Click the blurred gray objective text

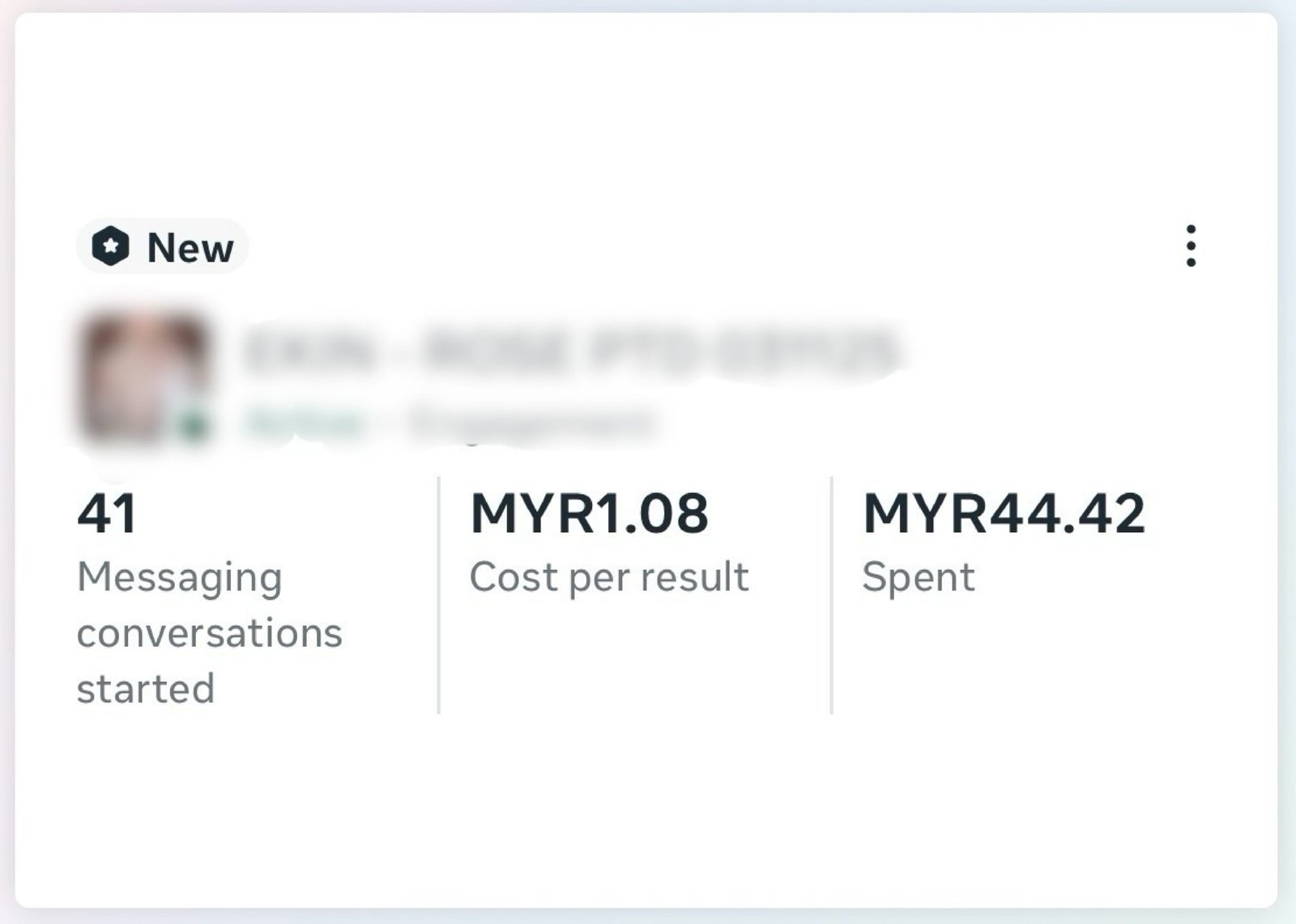pos(531,422)
